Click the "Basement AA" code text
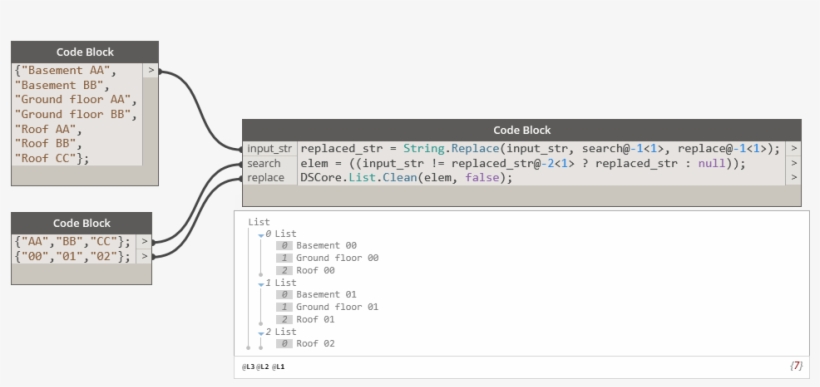Image resolution: width=820 pixels, height=387 pixels. click(65, 70)
